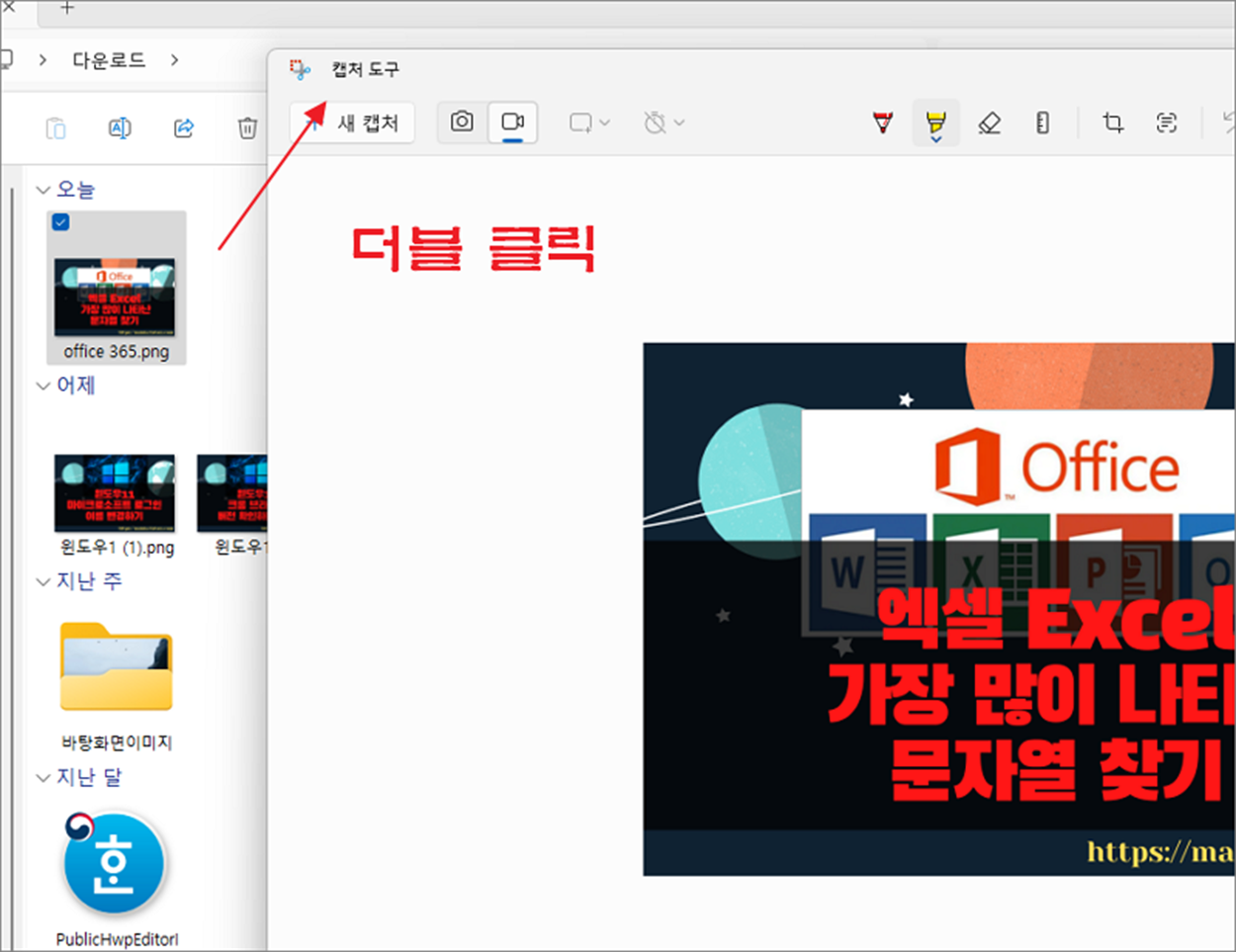Viewport: 1236px width, 952px height.
Task: Collapse the 지난 주 group
Action: point(43,581)
